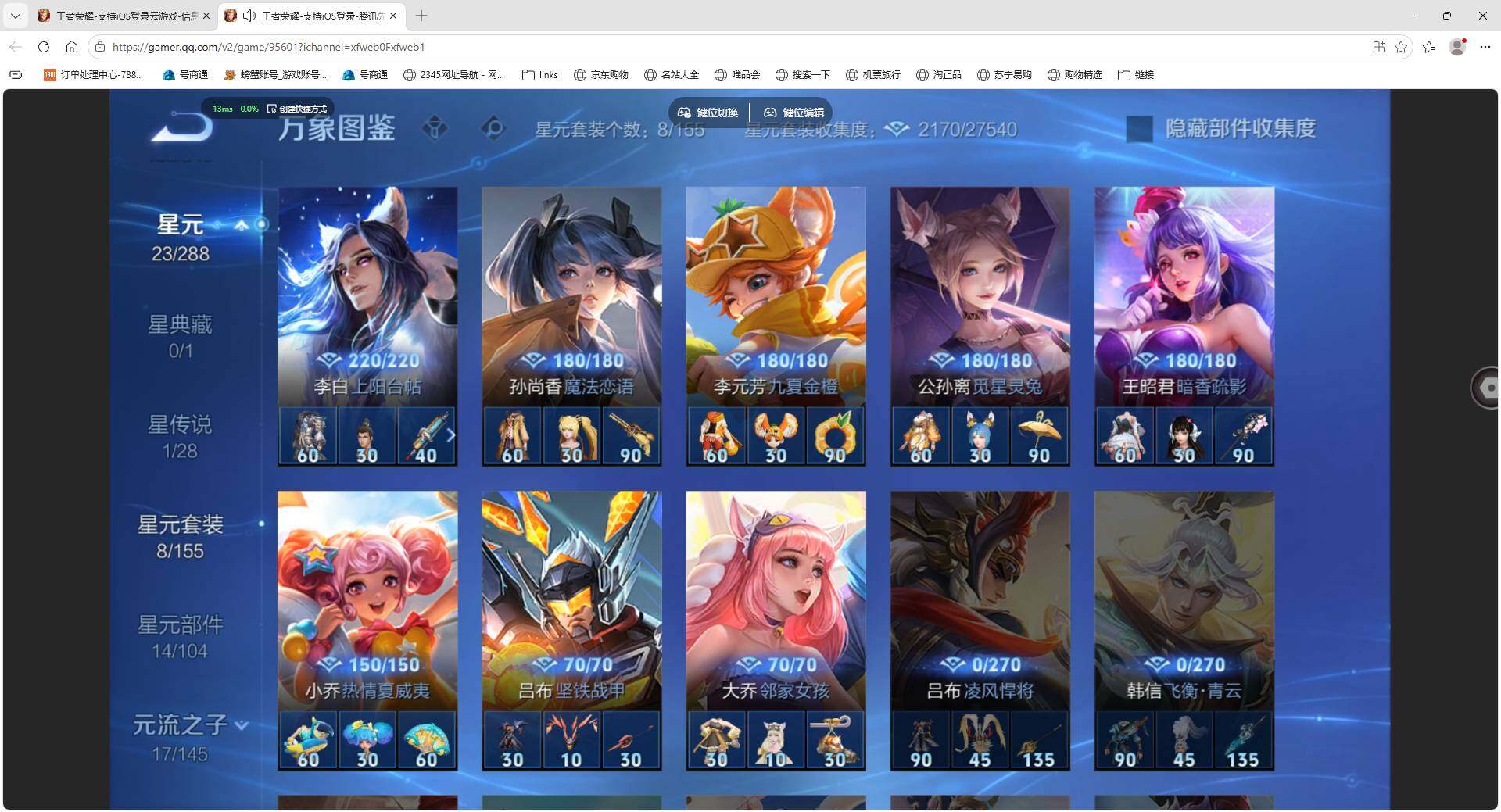
Task: Select 吕布 凌风悍将 helmet component worth 45
Action: tap(980, 740)
